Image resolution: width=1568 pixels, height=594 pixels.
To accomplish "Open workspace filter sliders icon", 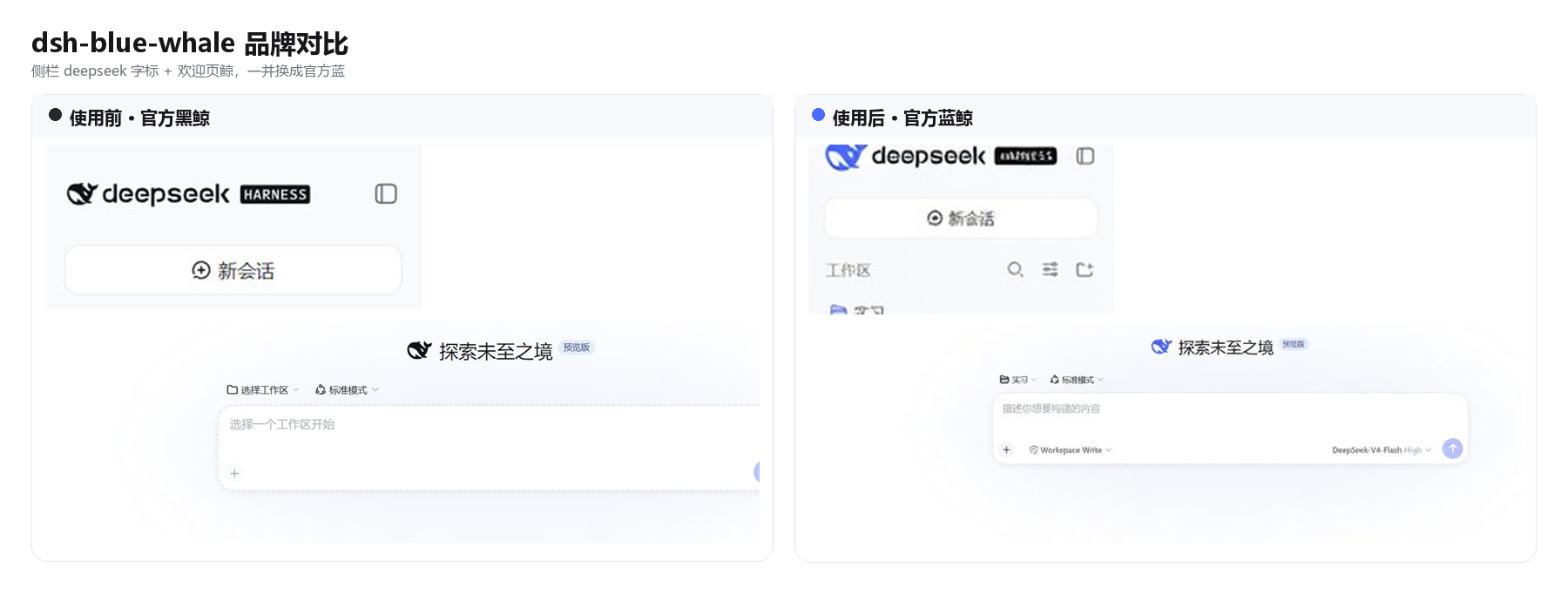I will click(1050, 269).
